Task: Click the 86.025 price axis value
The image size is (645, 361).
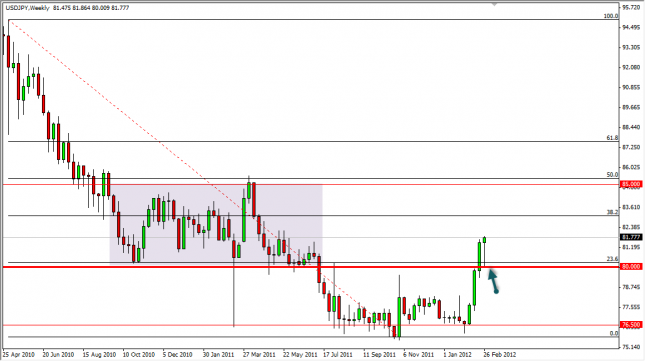Action: coord(631,167)
